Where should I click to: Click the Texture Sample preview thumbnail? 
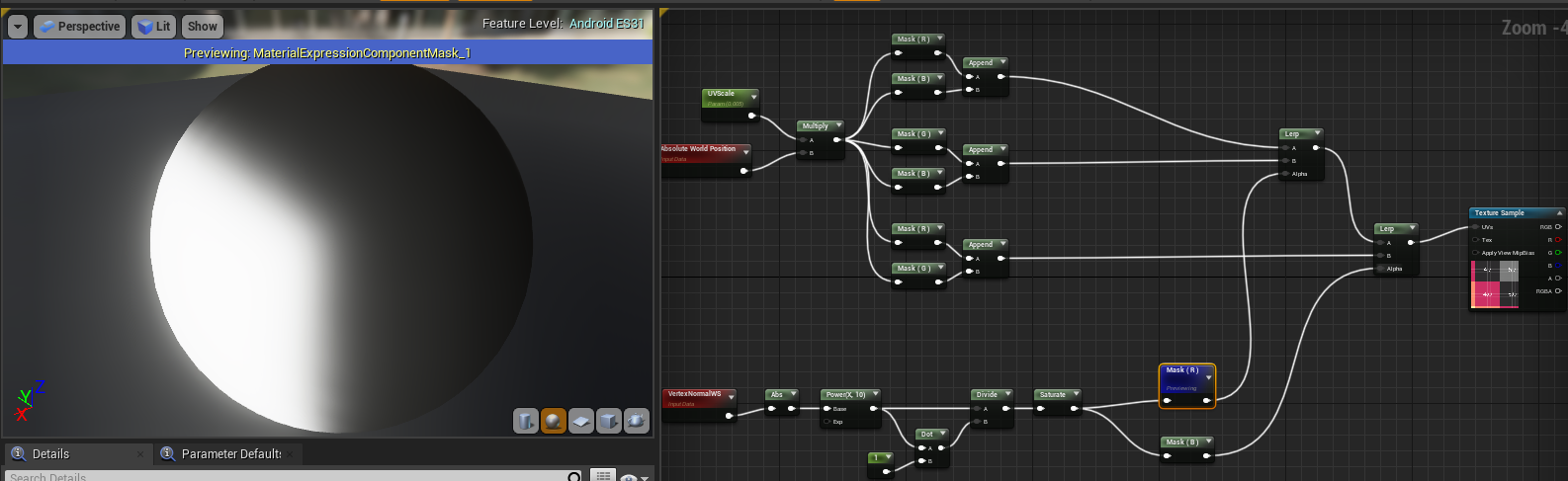[1494, 283]
